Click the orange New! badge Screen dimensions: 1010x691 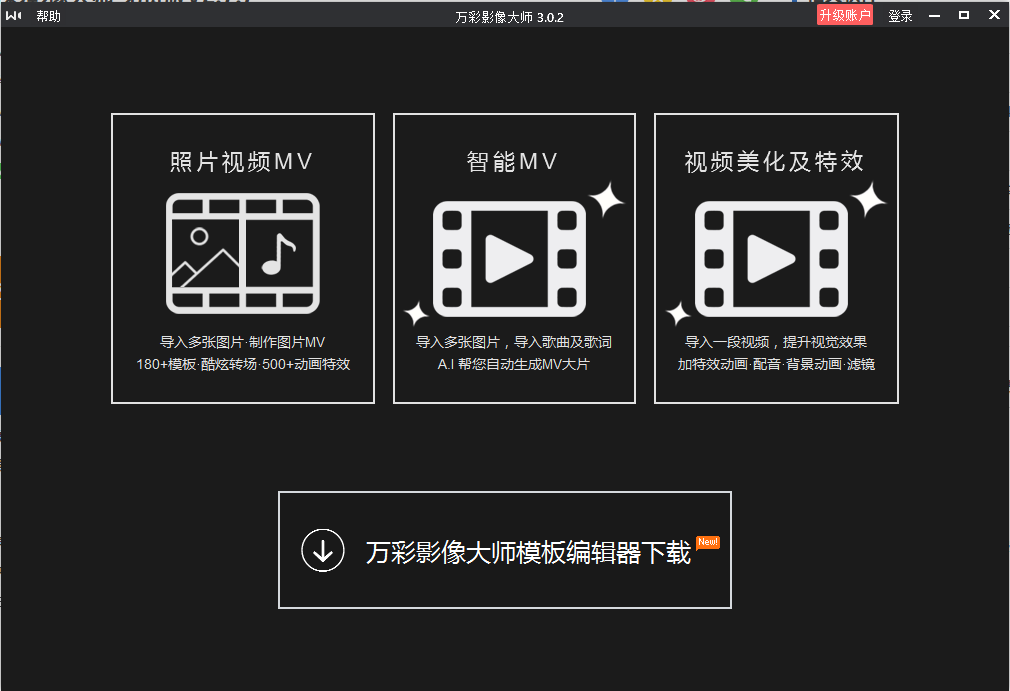coord(708,542)
